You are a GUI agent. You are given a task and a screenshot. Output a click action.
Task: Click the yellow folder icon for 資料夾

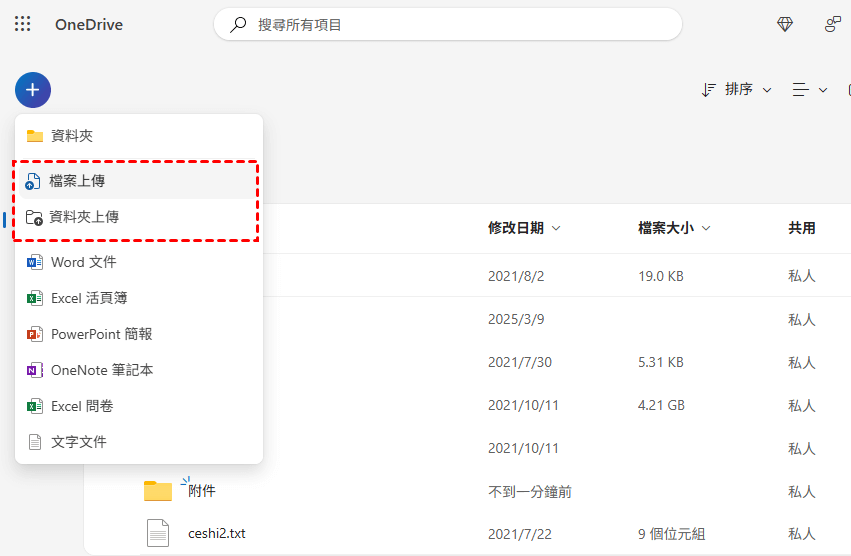pyautogui.click(x=35, y=136)
